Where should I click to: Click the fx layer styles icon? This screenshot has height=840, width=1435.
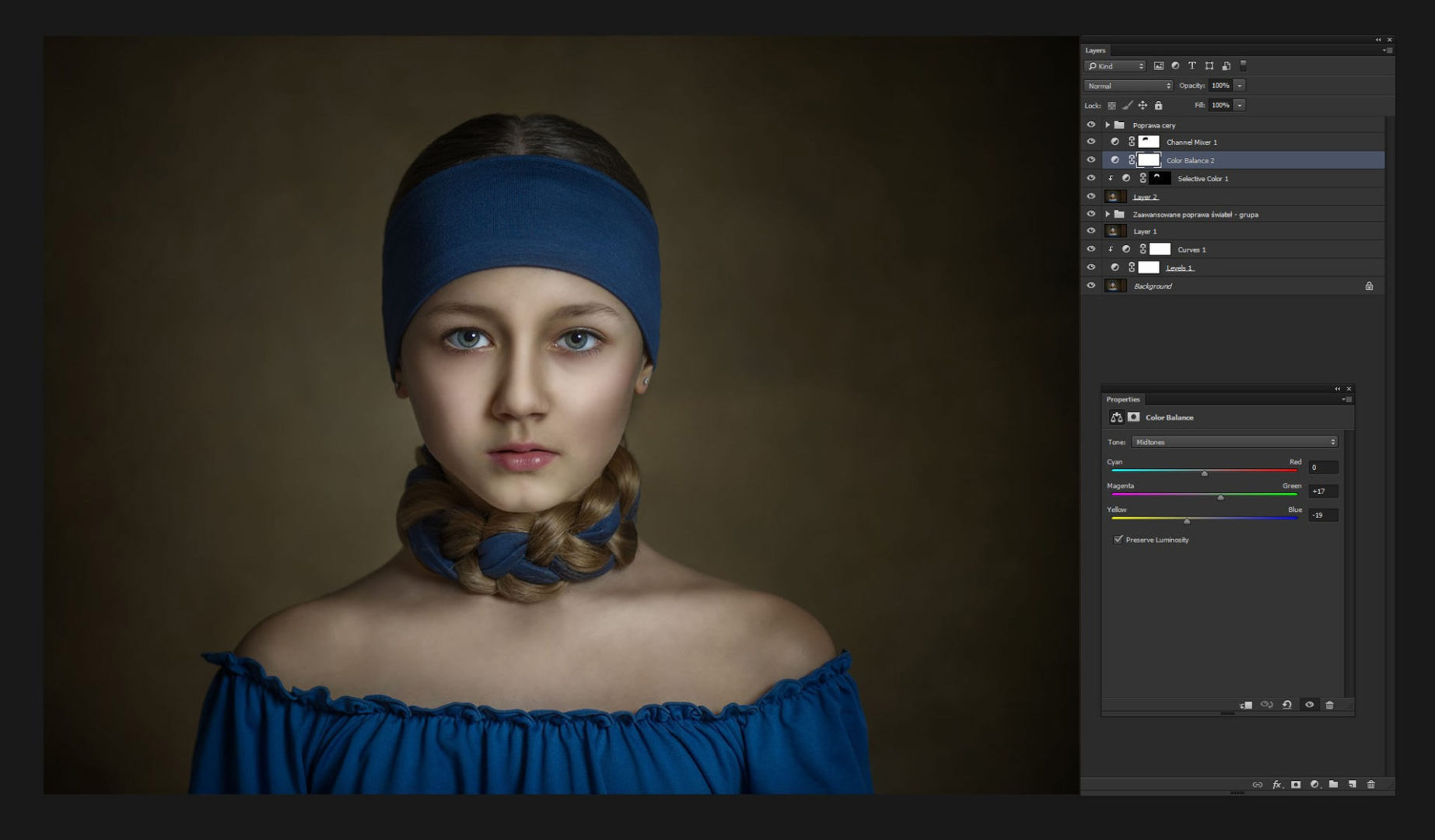(1276, 785)
